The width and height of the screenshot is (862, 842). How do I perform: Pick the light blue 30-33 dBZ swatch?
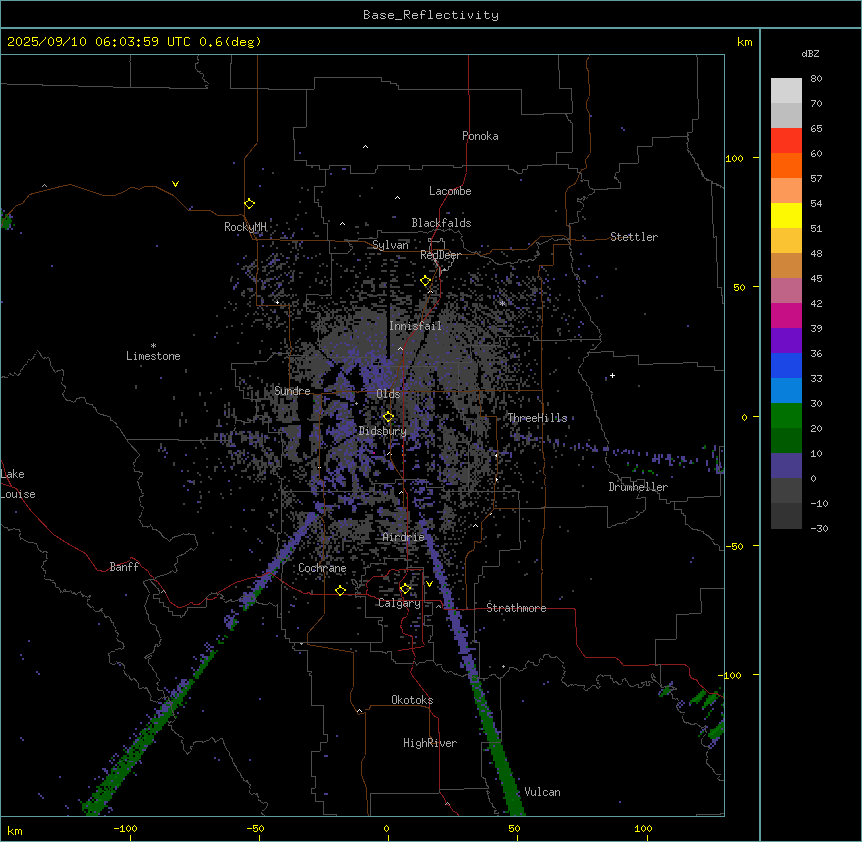coord(786,390)
